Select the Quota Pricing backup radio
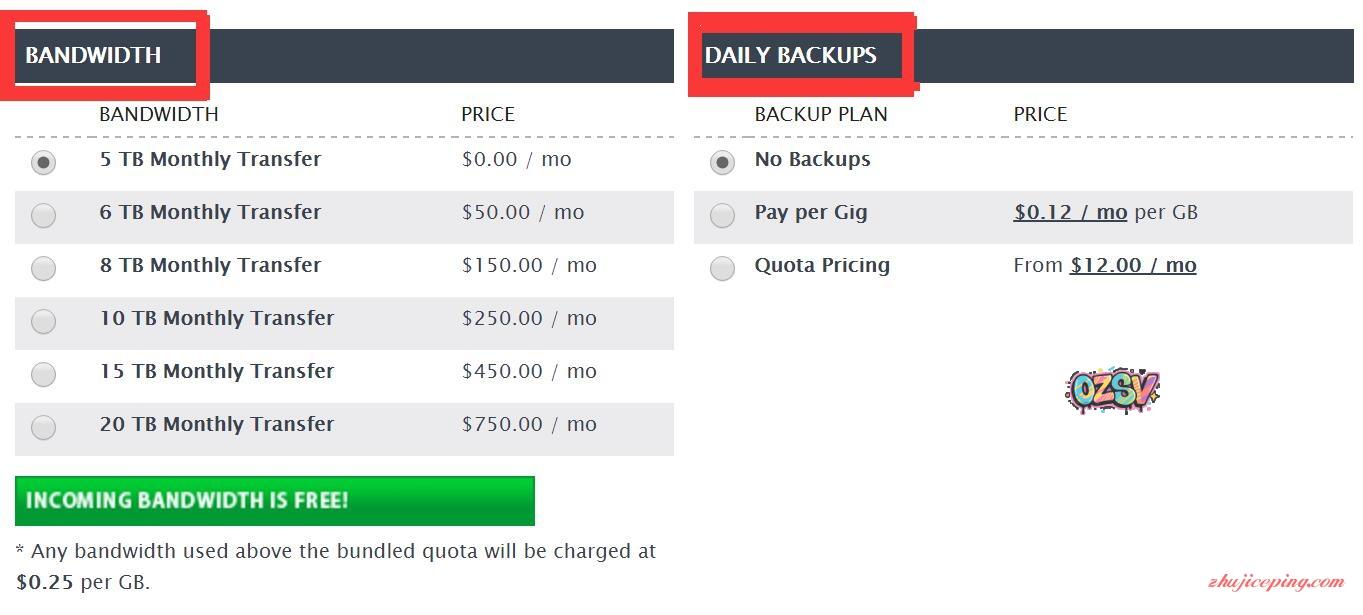The height and width of the screenshot is (615, 1363). [x=722, y=268]
